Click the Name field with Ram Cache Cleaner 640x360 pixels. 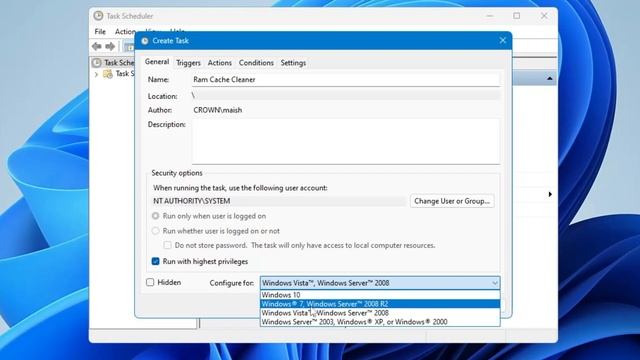[346, 80]
